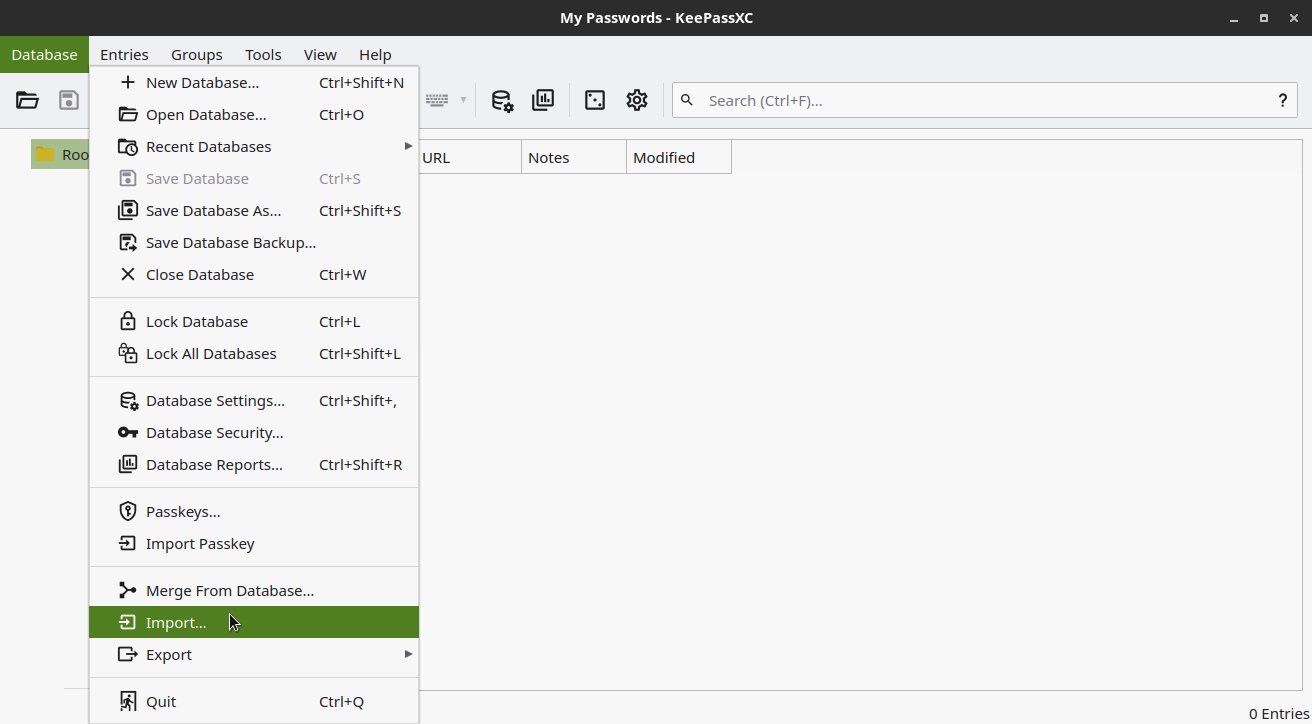Choose Lock All Databases menu entry
The image size is (1312, 724).
click(254, 354)
